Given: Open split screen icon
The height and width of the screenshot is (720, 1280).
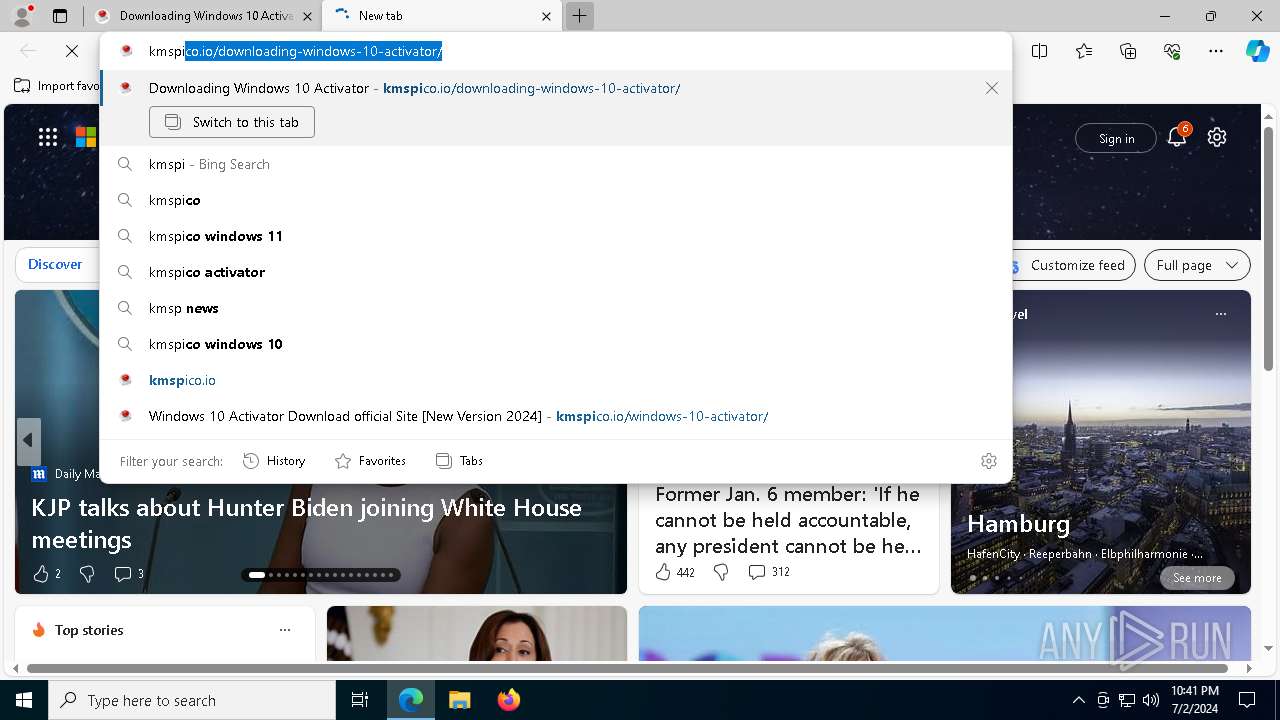Looking at the screenshot, I should pyautogui.click(x=1039, y=51).
